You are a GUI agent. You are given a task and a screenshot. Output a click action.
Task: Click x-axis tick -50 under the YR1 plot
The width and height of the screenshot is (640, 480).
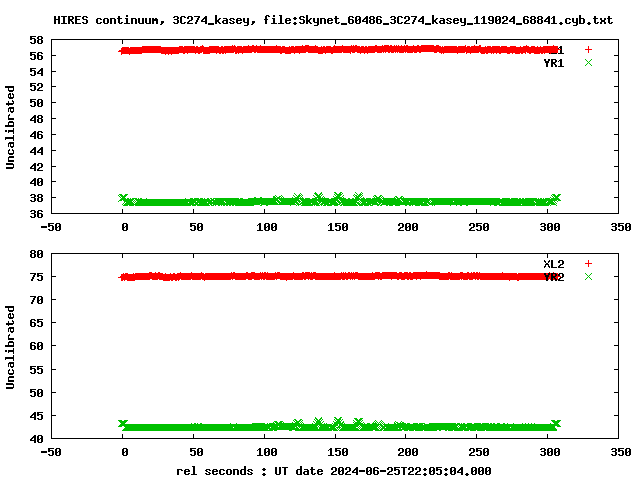pos(51,227)
